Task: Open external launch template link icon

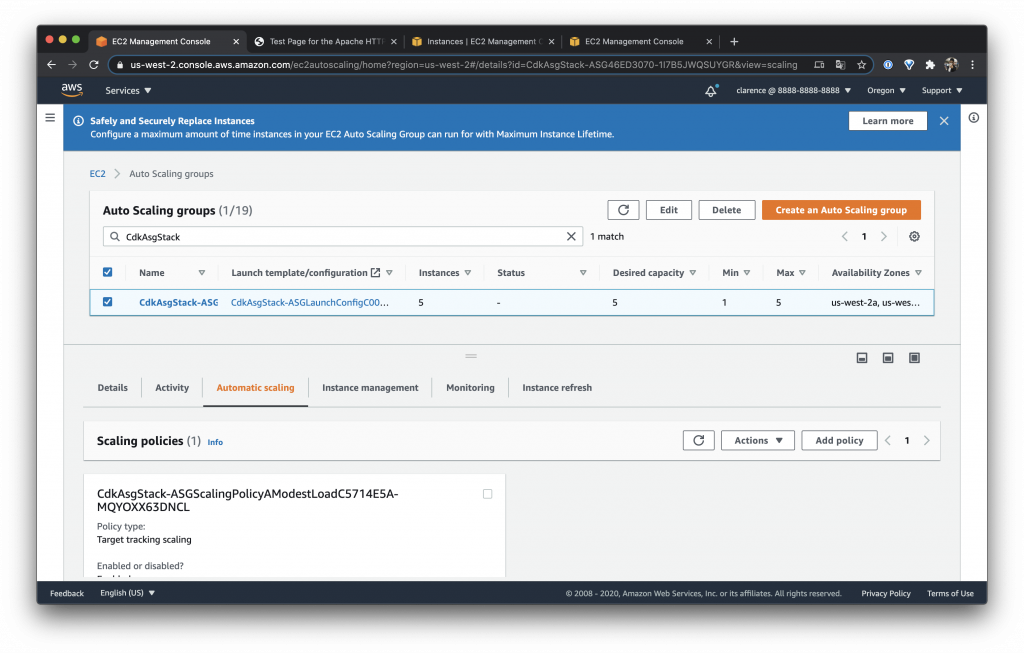Action: 376,272
